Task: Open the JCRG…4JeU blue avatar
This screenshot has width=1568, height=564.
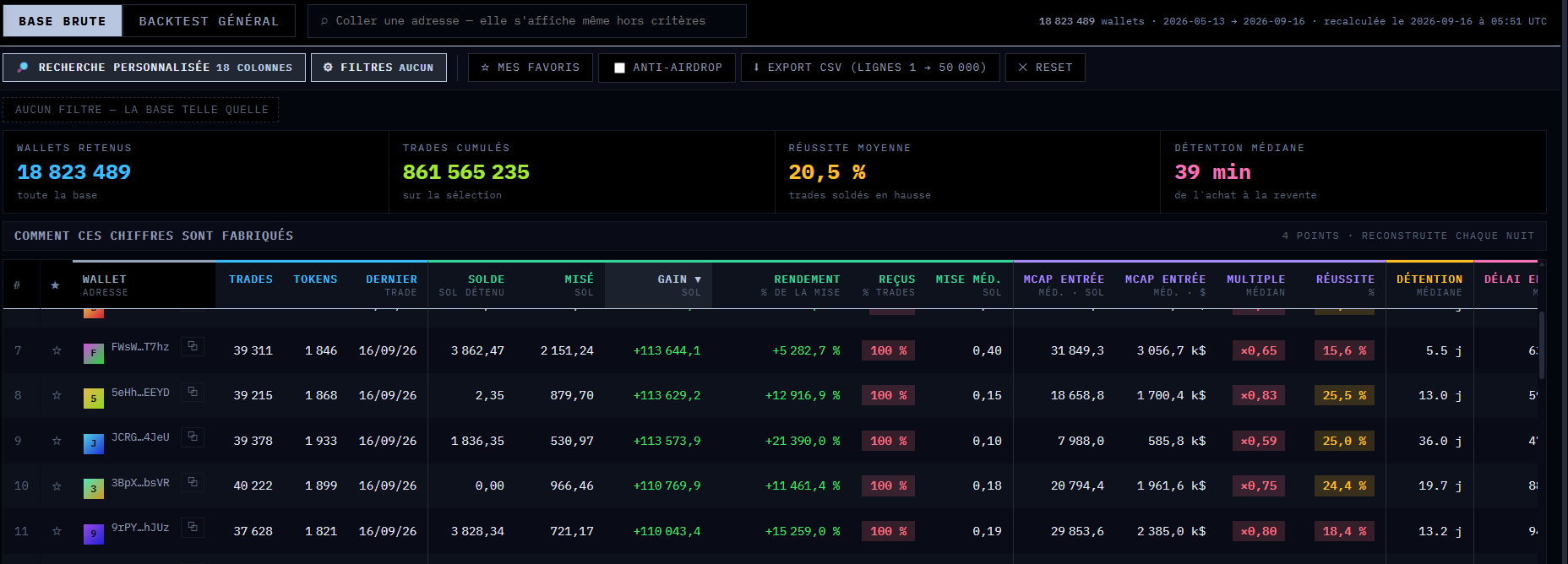Action: point(94,443)
